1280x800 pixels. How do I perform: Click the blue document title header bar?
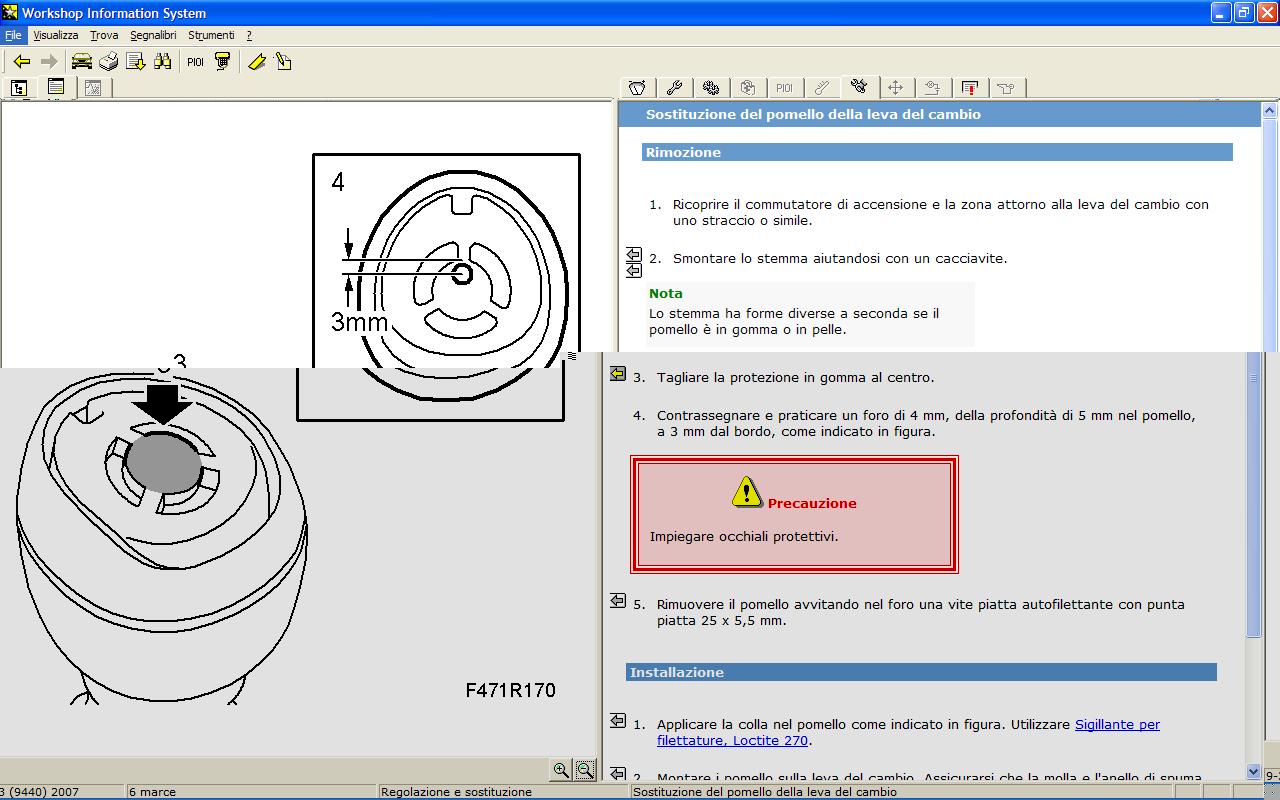pyautogui.click(x=940, y=114)
